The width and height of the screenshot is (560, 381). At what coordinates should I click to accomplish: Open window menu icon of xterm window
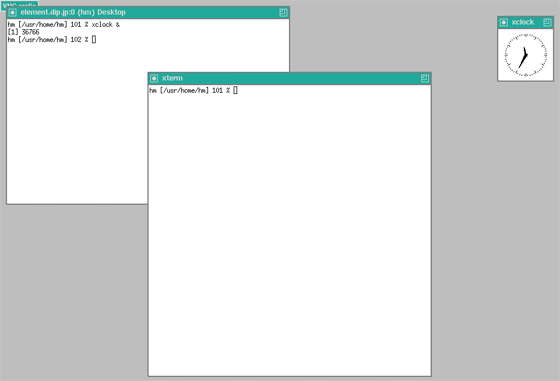(x=154, y=78)
